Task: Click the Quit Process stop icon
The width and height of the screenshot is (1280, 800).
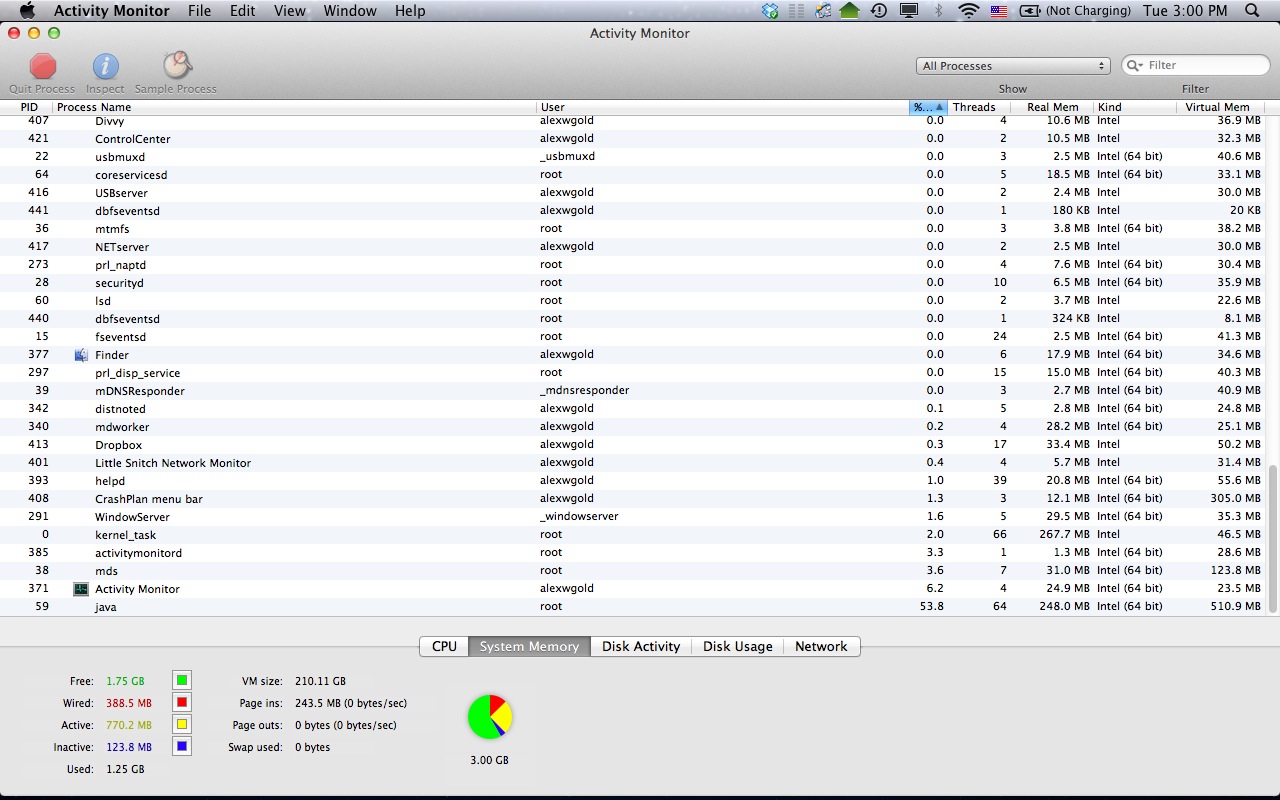Action: click(x=43, y=66)
